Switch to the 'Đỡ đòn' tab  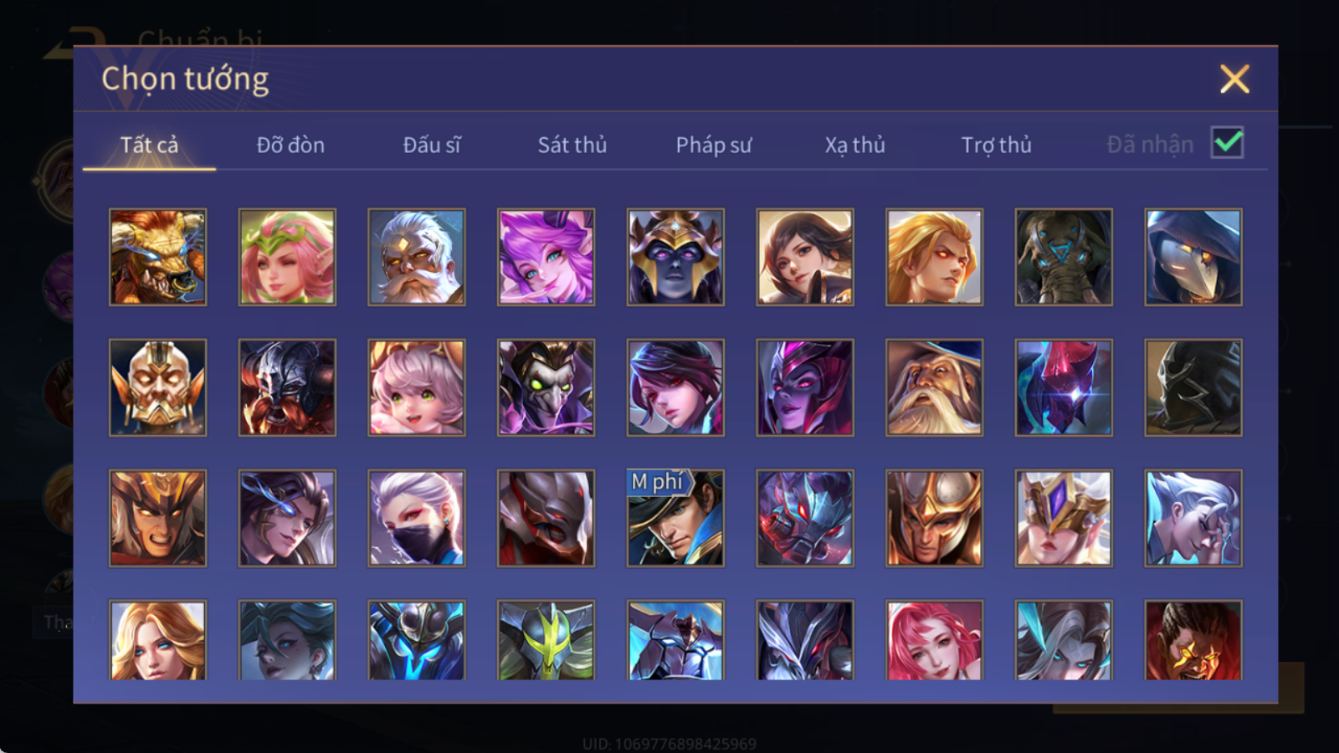(291, 145)
